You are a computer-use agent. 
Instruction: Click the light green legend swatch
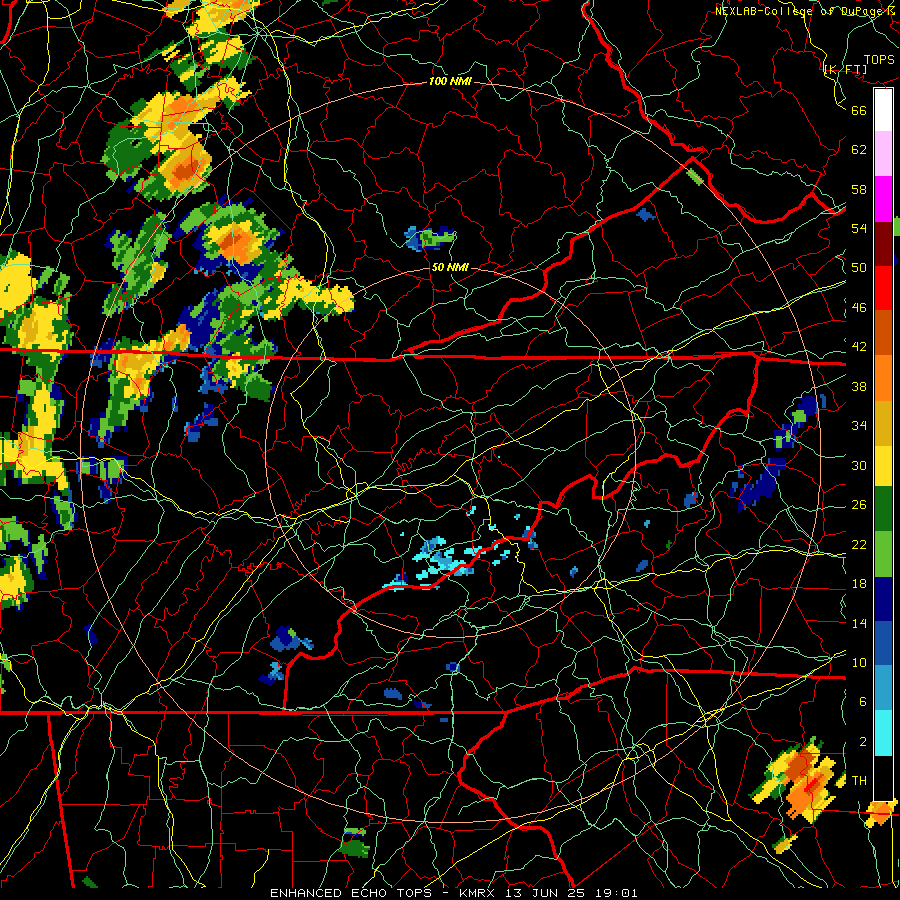tap(883, 554)
